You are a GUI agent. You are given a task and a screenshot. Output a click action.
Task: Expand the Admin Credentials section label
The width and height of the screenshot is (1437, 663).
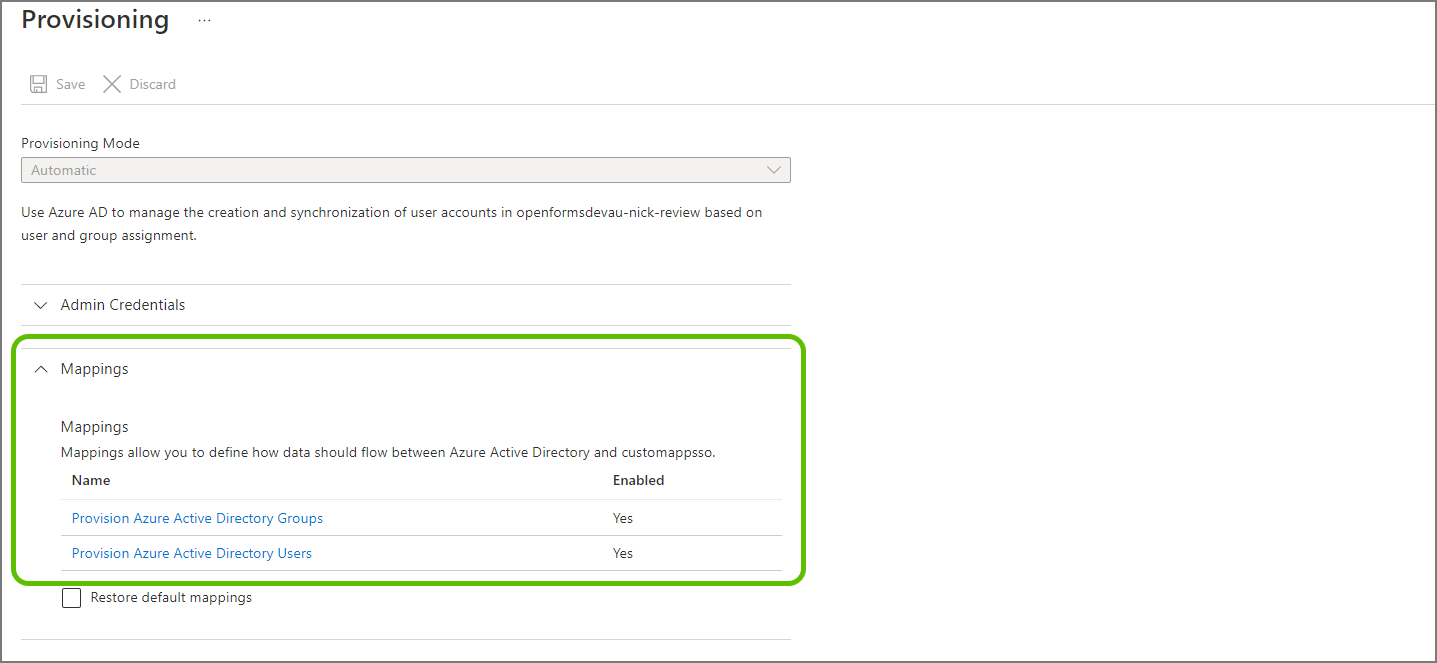123,305
